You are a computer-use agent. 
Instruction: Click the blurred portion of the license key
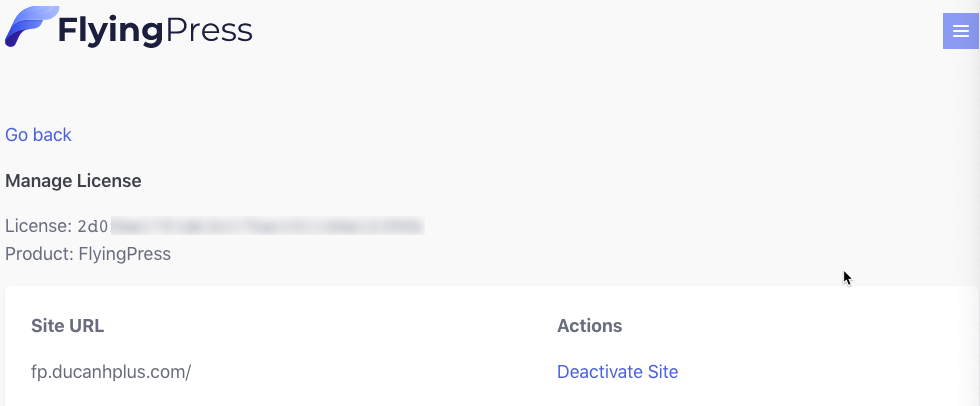click(266, 226)
